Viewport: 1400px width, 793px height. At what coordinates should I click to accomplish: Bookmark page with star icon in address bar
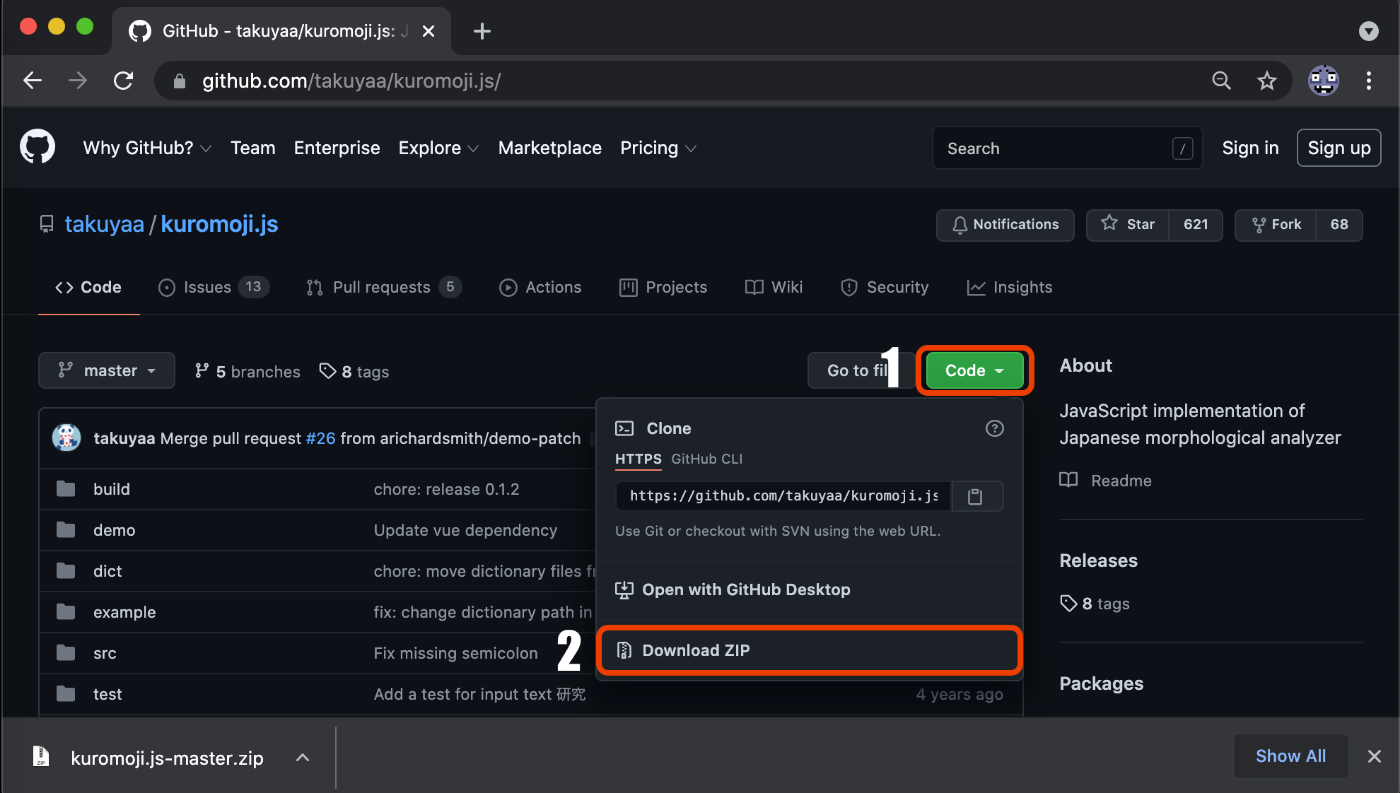click(x=1267, y=81)
